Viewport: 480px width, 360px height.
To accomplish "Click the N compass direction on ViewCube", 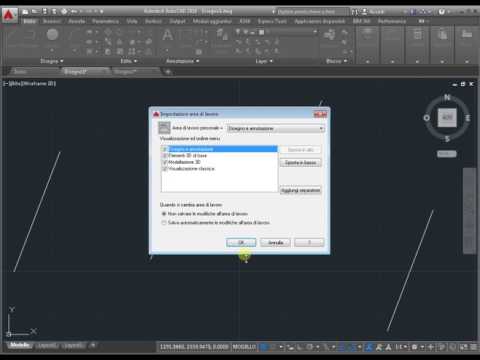I will [447, 97].
